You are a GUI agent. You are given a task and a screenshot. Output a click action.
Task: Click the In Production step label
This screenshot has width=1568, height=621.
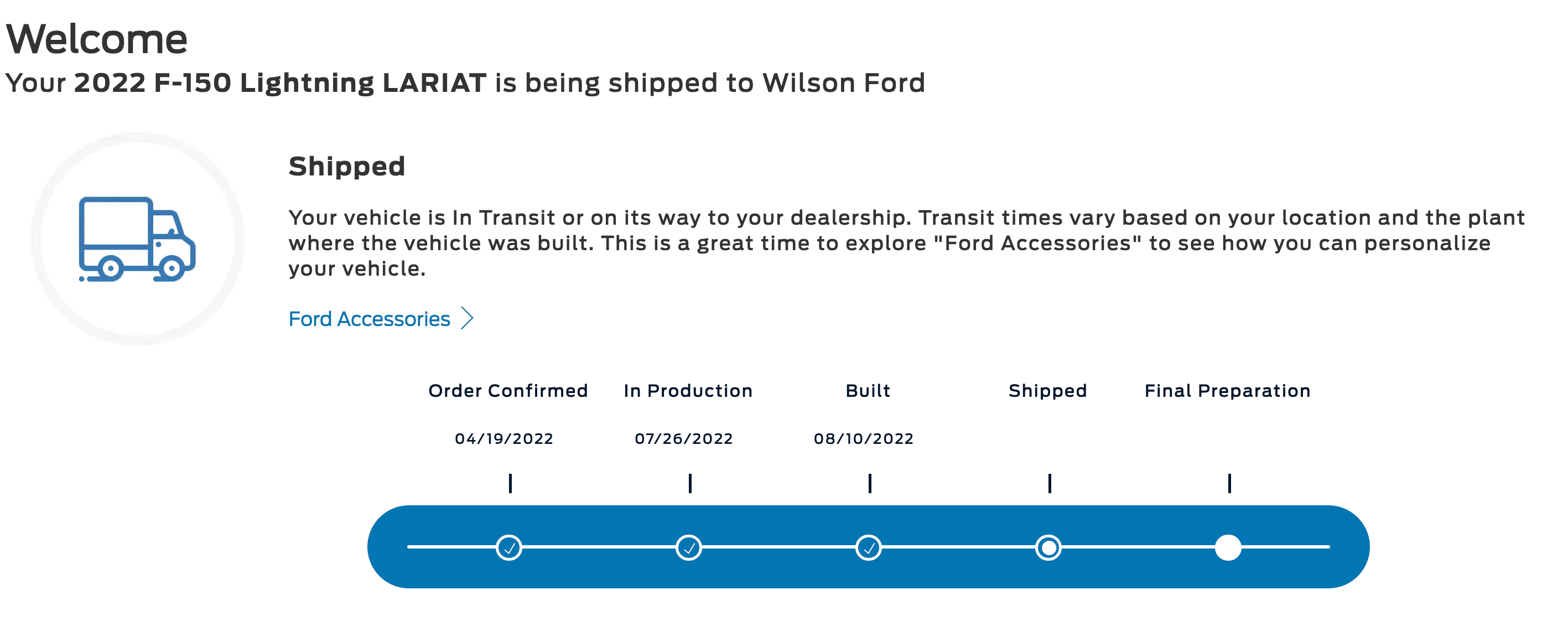688,390
